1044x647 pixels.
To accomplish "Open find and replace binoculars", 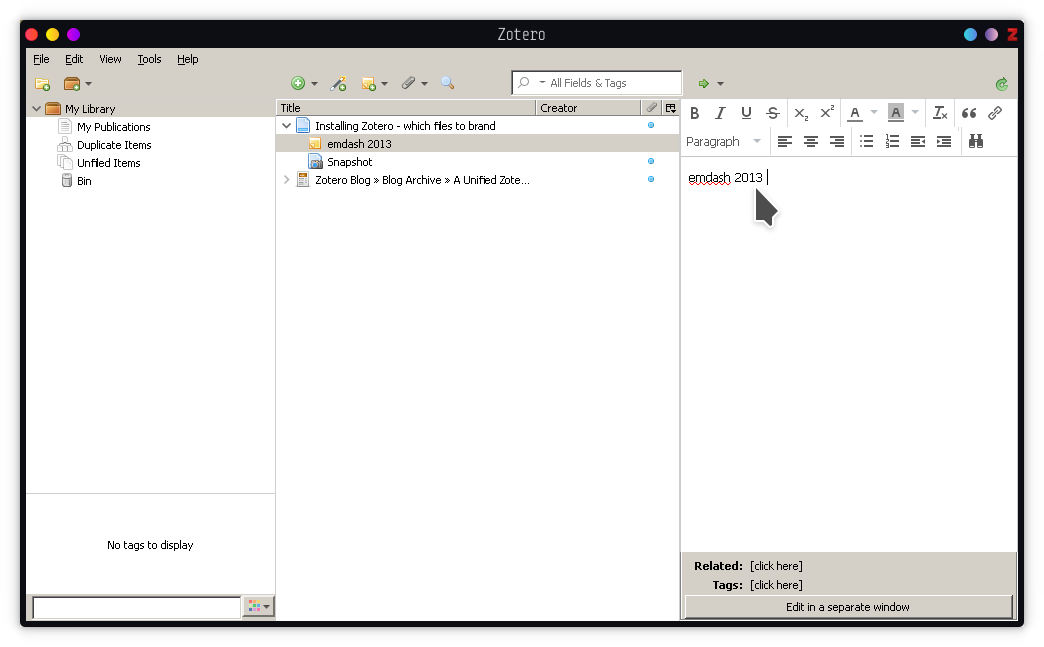I will (x=976, y=142).
